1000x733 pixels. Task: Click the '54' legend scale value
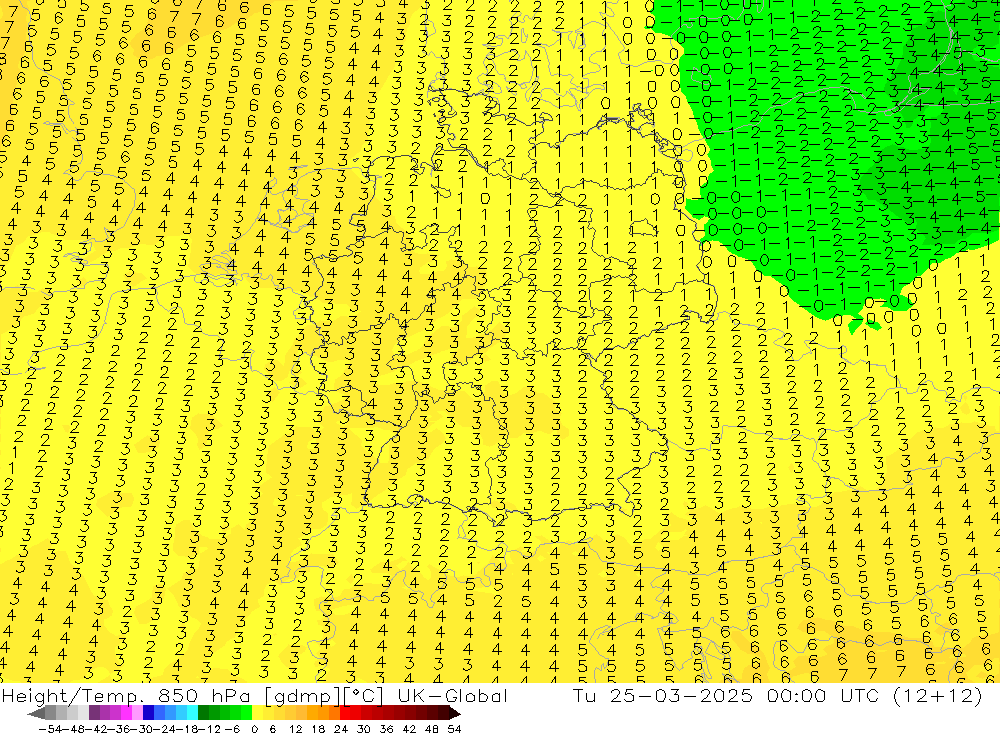(454, 729)
